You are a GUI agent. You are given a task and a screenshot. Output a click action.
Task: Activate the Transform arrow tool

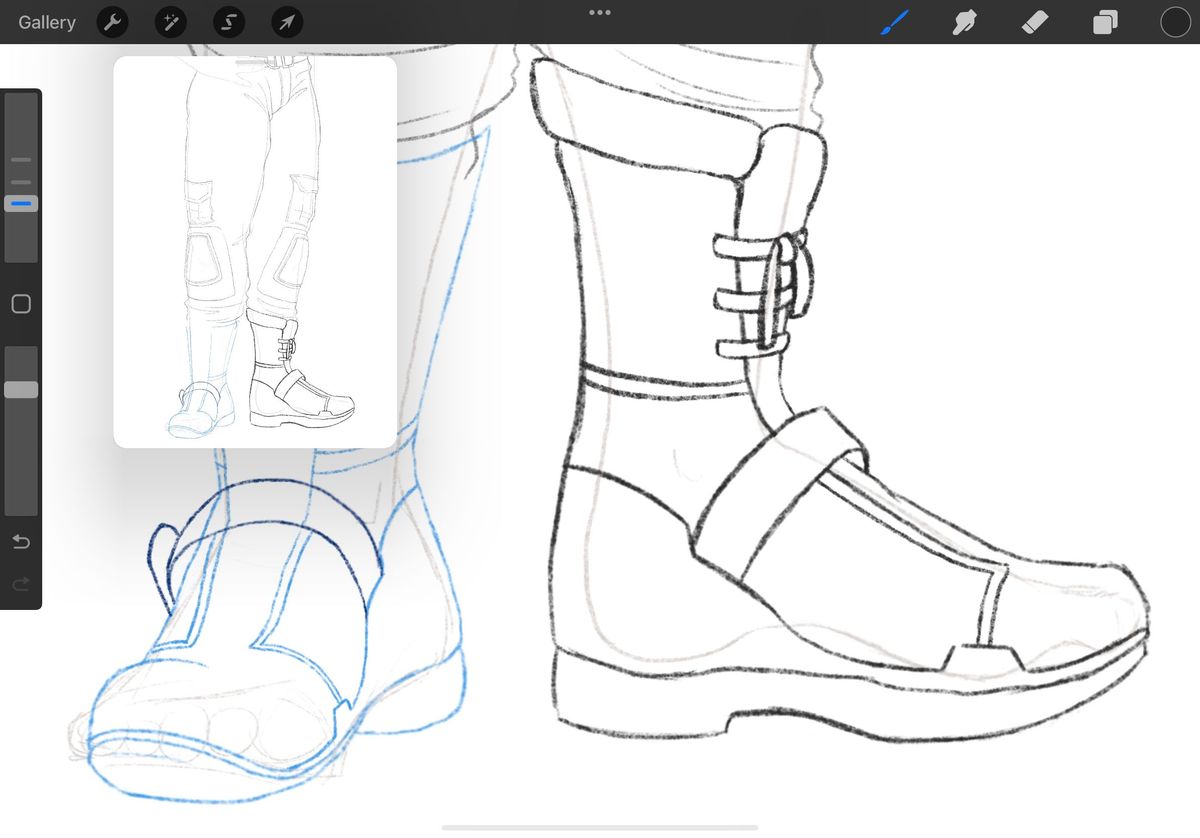pos(288,22)
